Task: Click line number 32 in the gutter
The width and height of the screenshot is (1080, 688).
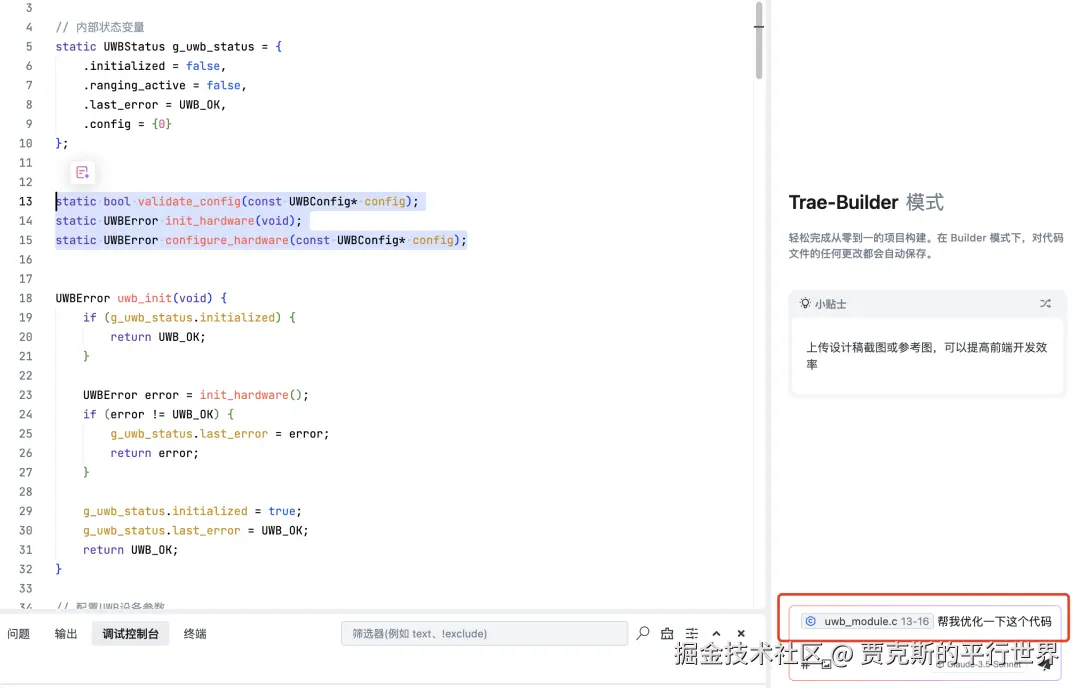Action: coord(25,569)
